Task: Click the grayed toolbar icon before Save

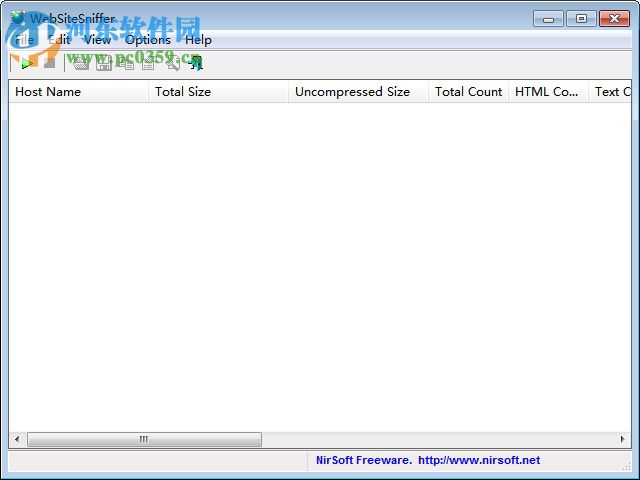Action: [x=81, y=64]
